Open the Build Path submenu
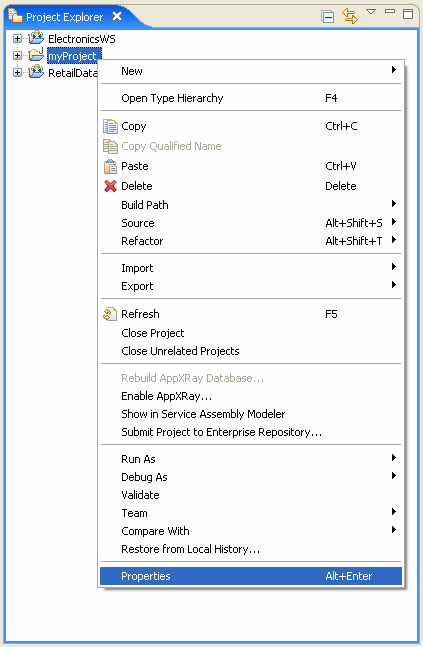 click(x=251, y=205)
